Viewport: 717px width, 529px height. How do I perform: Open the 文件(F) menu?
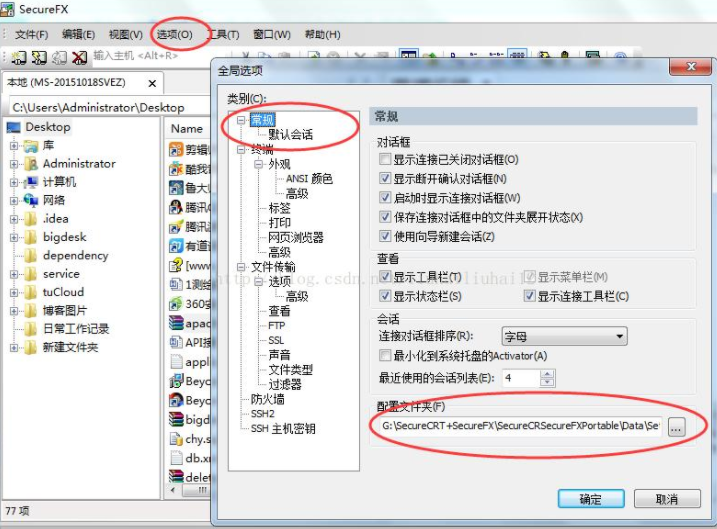(x=31, y=35)
